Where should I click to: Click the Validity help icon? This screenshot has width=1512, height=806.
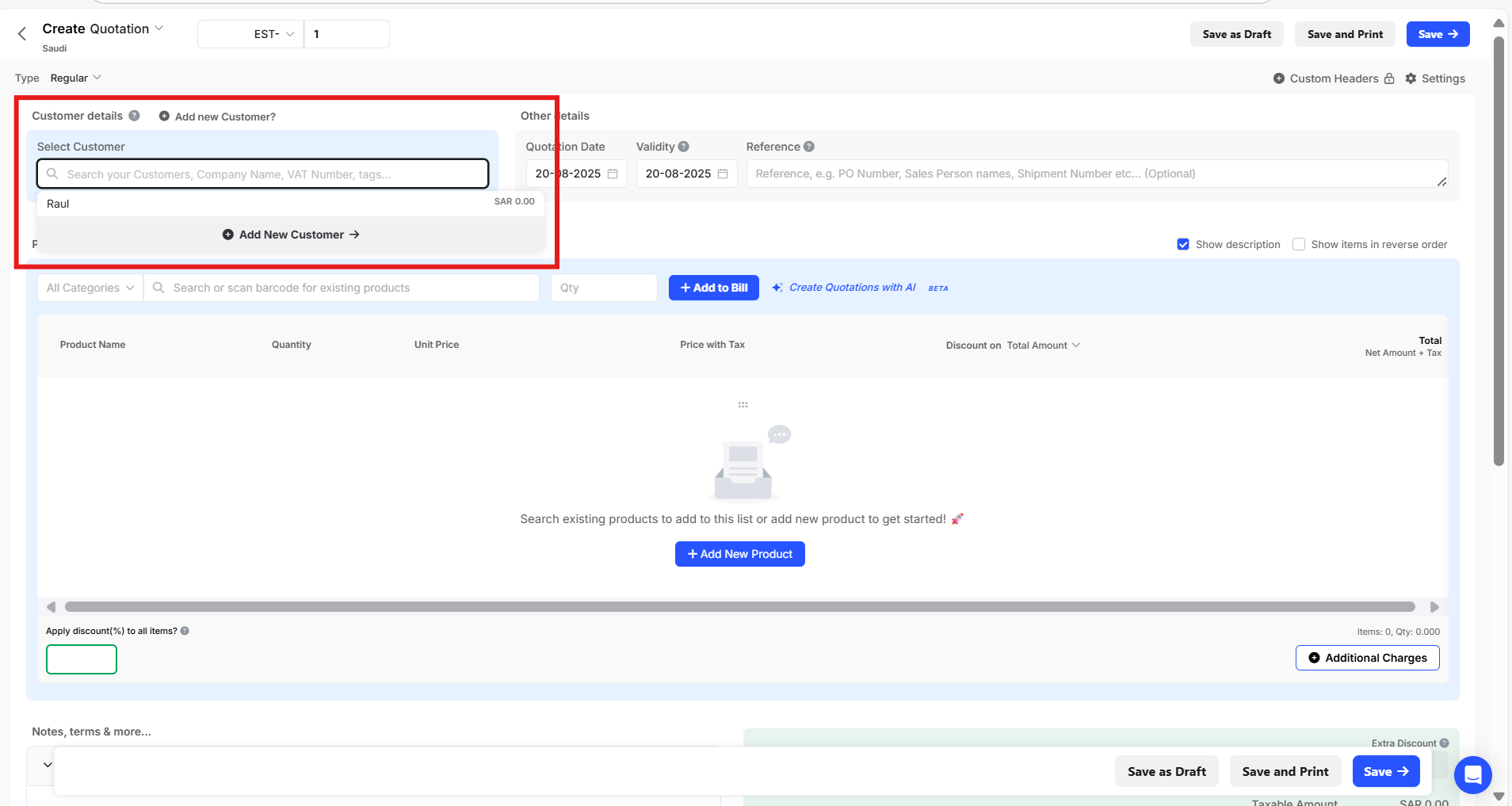click(684, 147)
